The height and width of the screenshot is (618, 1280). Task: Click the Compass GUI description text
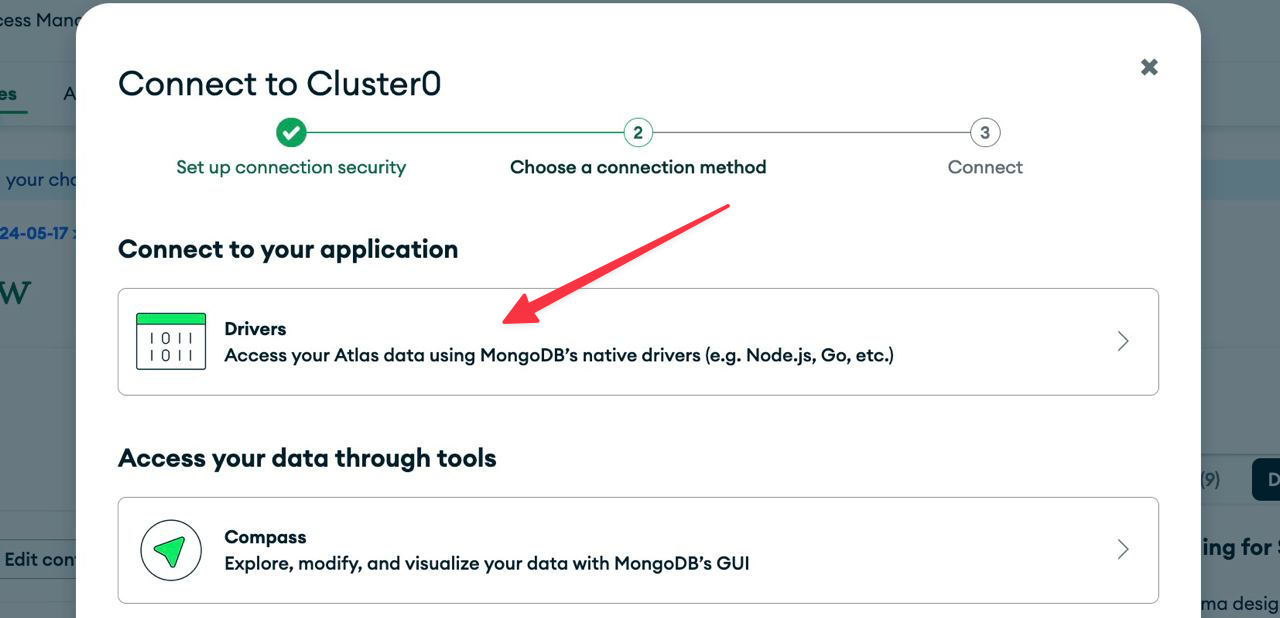pyautogui.click(x=486, y=563)
